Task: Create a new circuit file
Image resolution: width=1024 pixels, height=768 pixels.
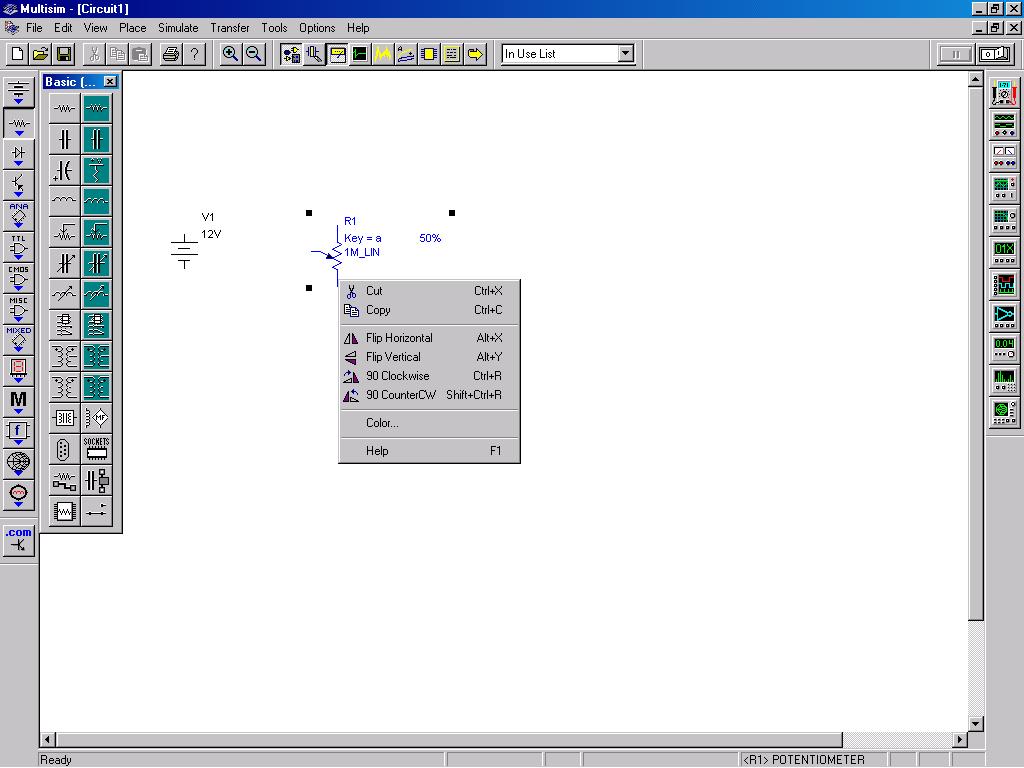Action: click(x=18, y=54)
